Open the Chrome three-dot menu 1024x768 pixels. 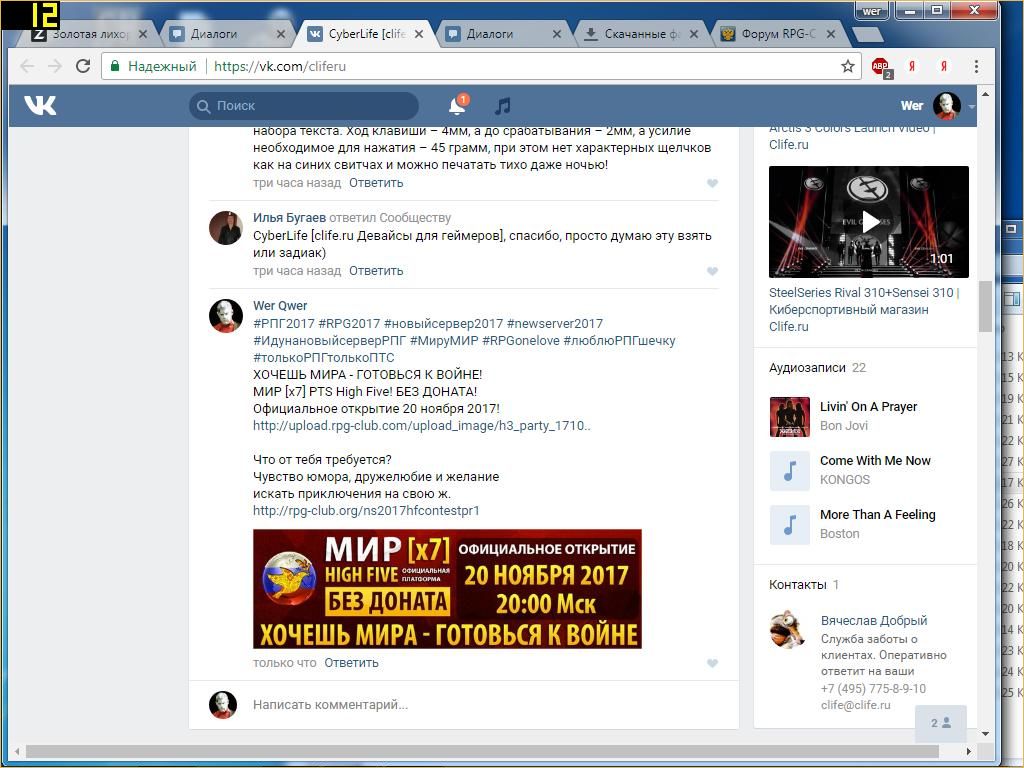(974, 66)
